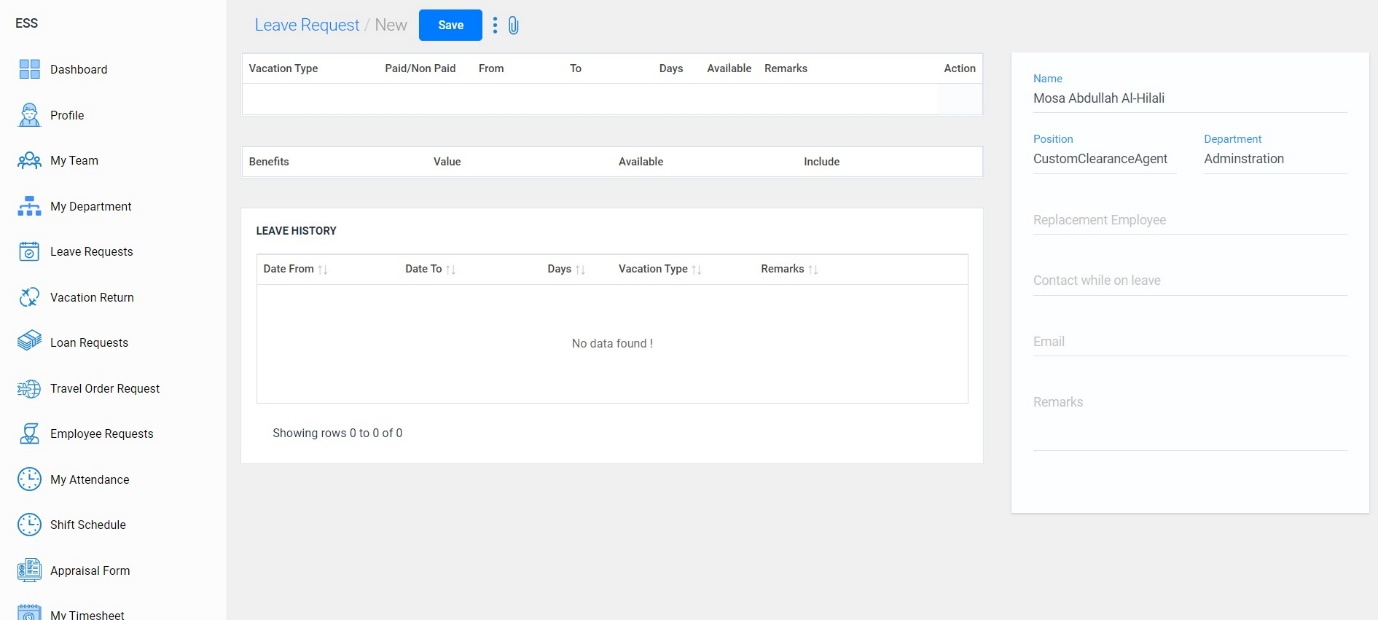Screen dimensions: 1378x620
Task: Click the paperclip attachment icon
Action: [x=513, y=25]
